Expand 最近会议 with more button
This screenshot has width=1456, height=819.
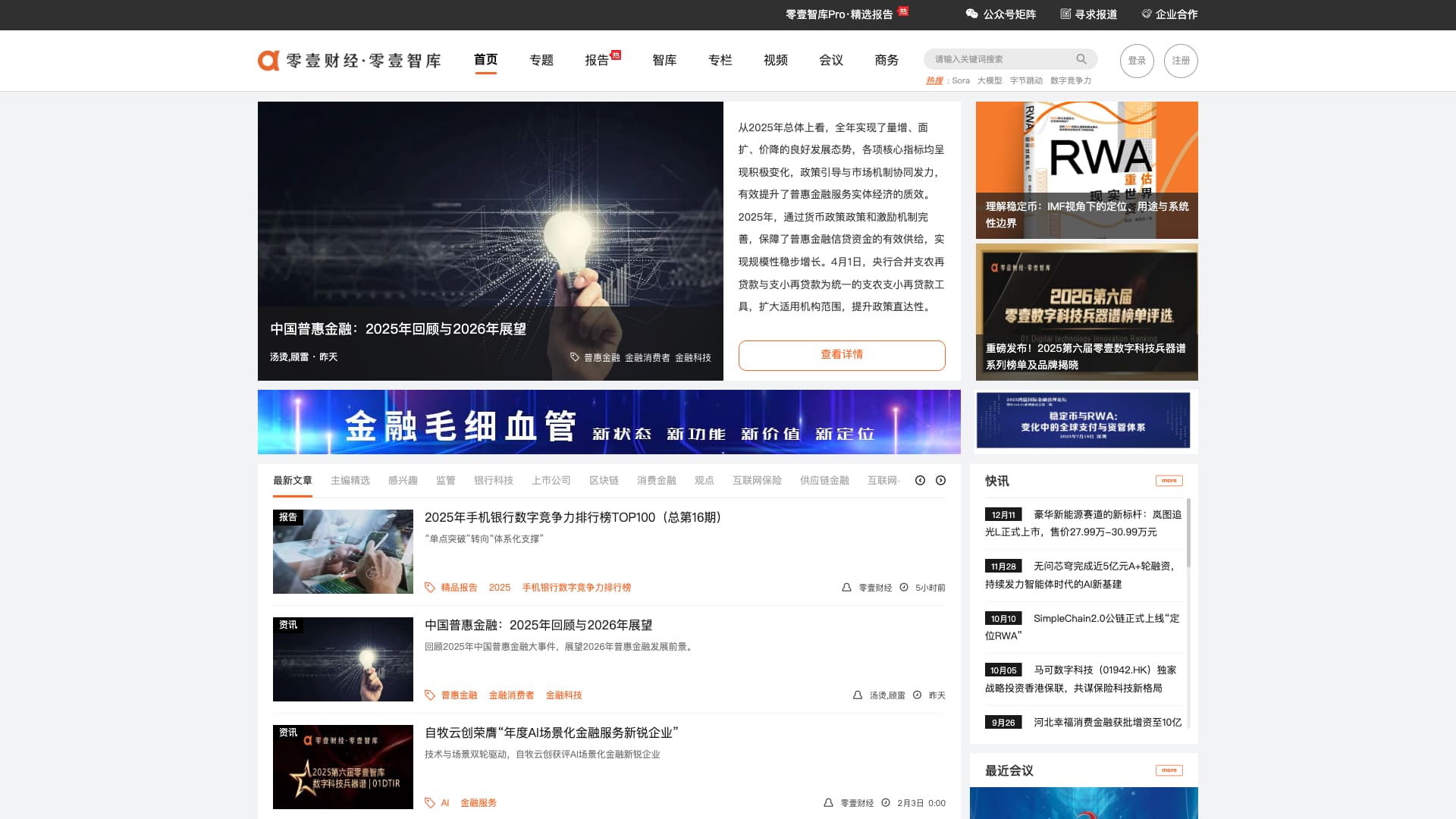click(x=1169, y=770)
